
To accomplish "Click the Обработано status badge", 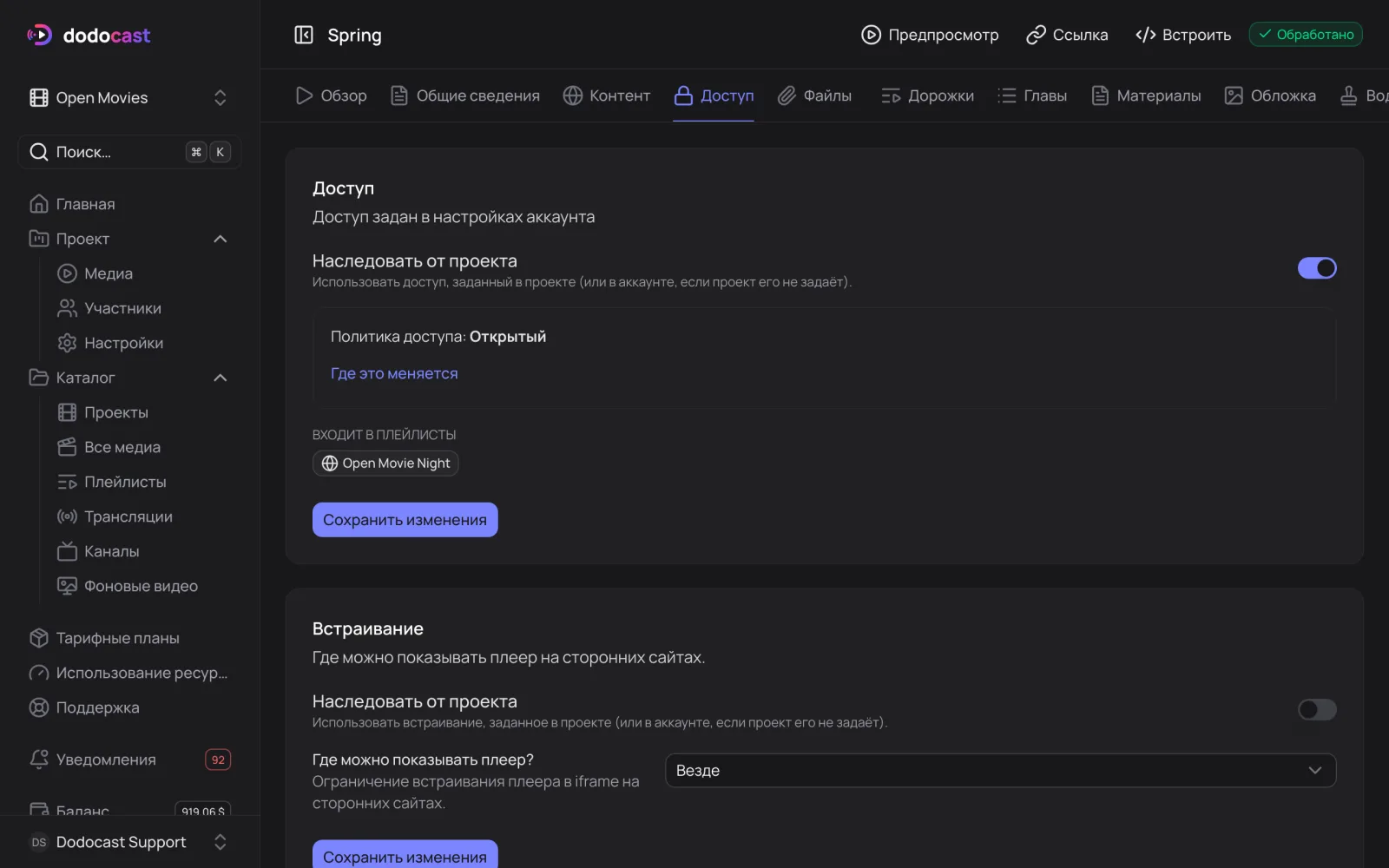I will pos(1306,35).
